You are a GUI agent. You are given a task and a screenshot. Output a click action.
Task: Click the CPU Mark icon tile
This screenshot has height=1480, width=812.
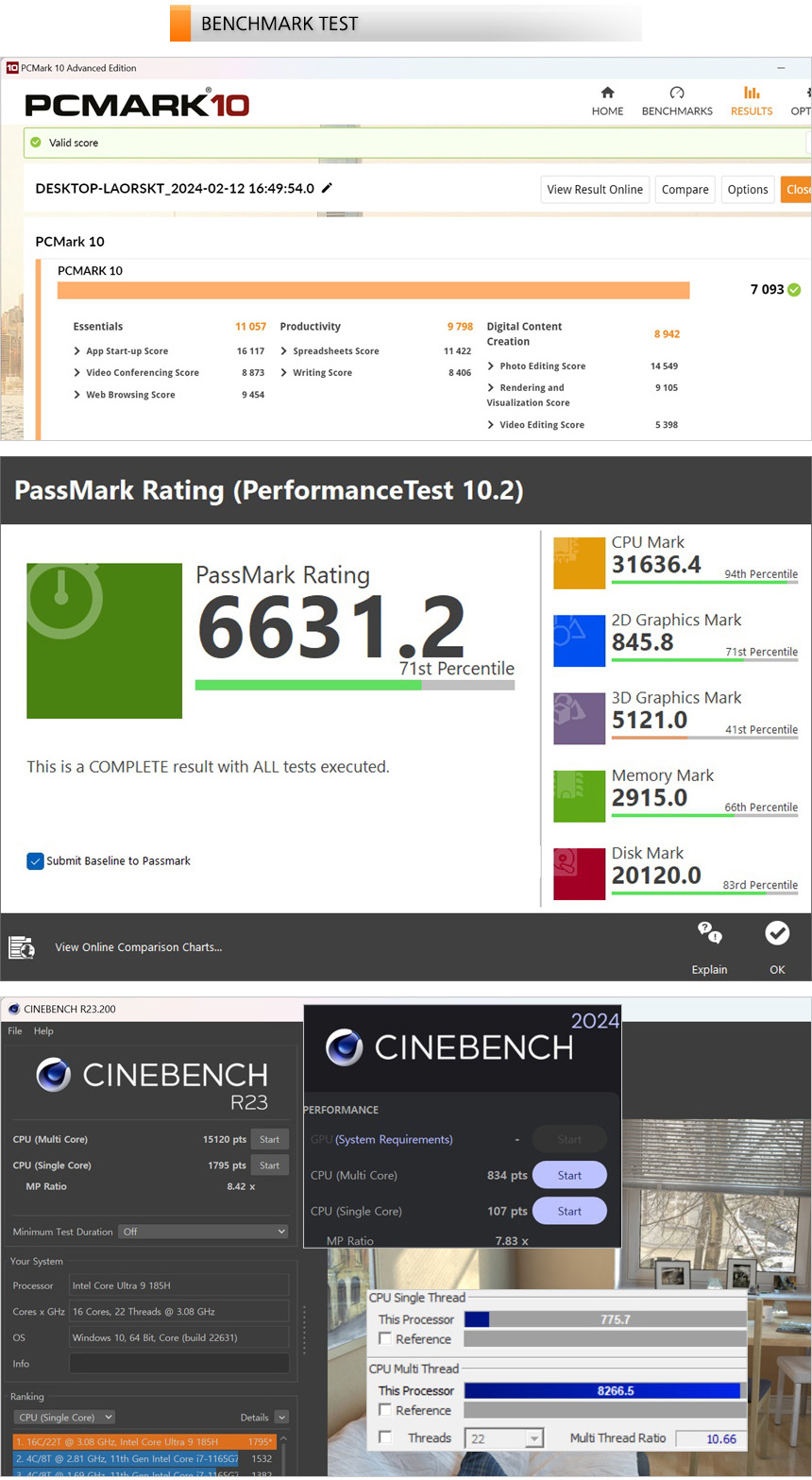coord(579,563)
